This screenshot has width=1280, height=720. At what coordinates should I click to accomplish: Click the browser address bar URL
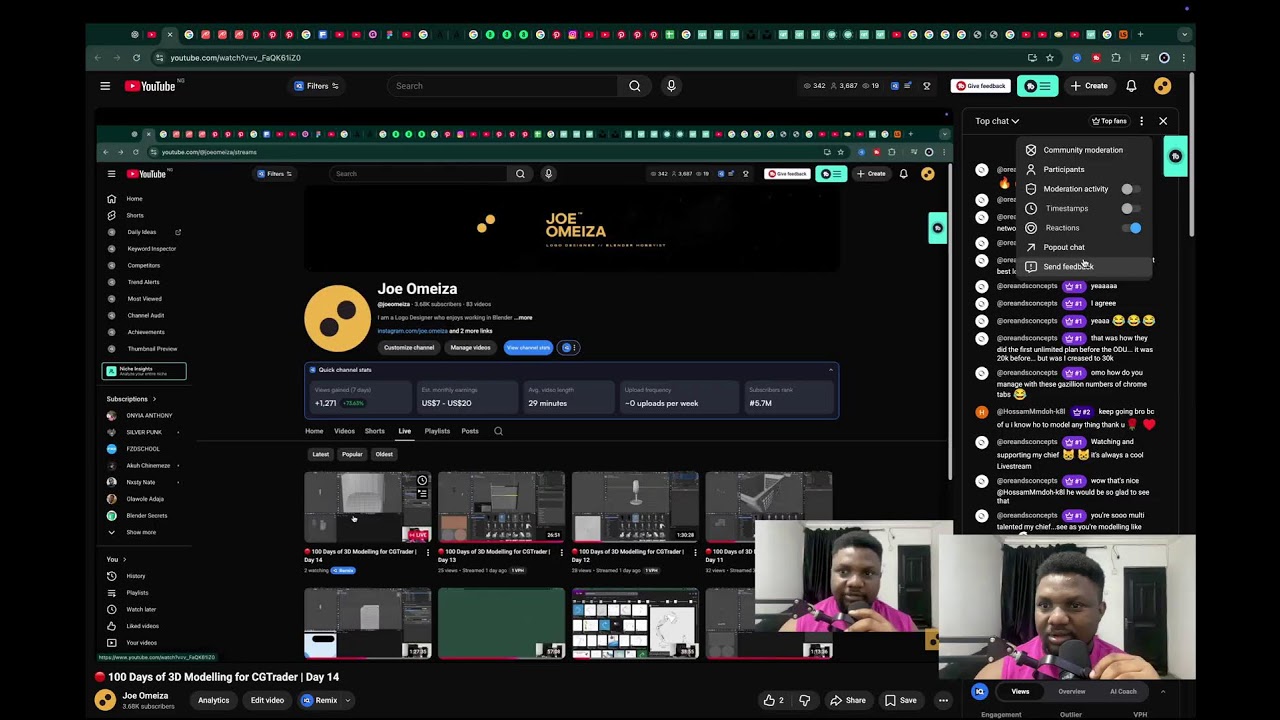coord(235,58)
